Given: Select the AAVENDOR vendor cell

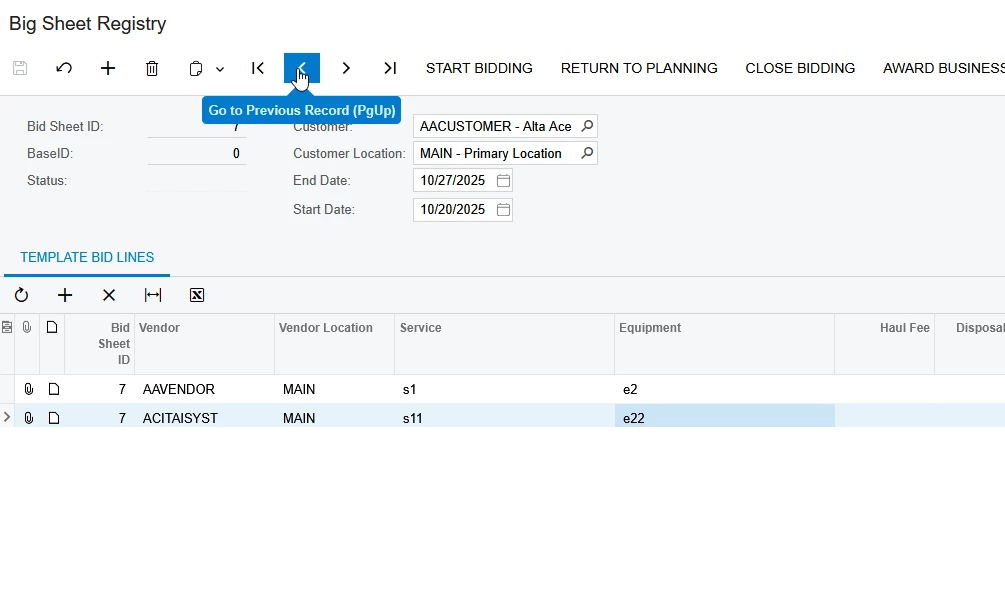Looking at the screenshot, I should [x=204, y=389].
